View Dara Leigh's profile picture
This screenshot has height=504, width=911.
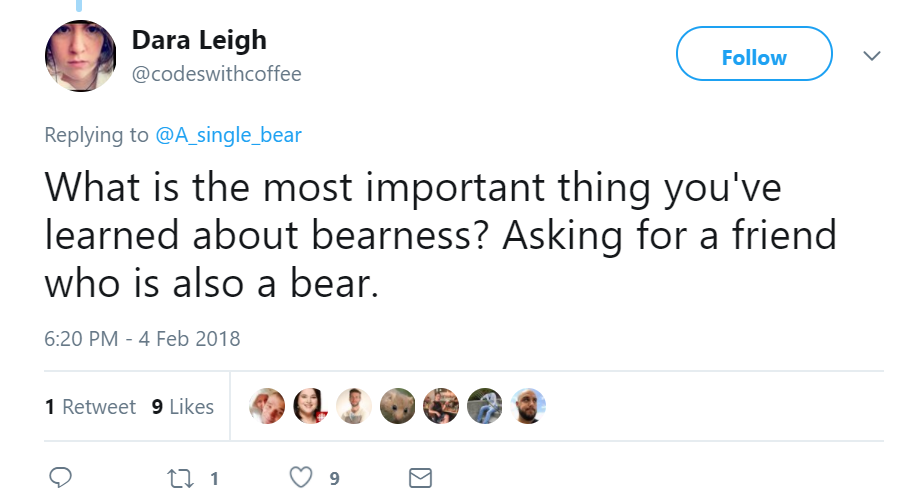click(80, 56)
